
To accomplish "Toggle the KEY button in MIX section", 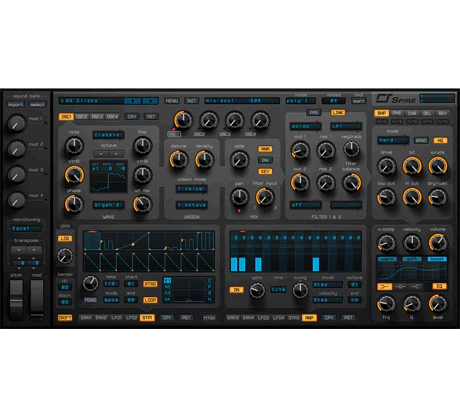I will (265, 172).
